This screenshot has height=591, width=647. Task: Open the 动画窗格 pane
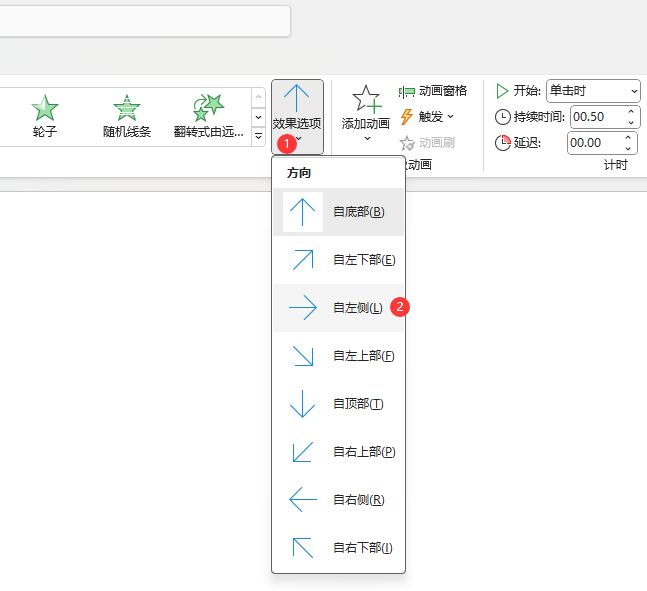click(x=433, y=91)
